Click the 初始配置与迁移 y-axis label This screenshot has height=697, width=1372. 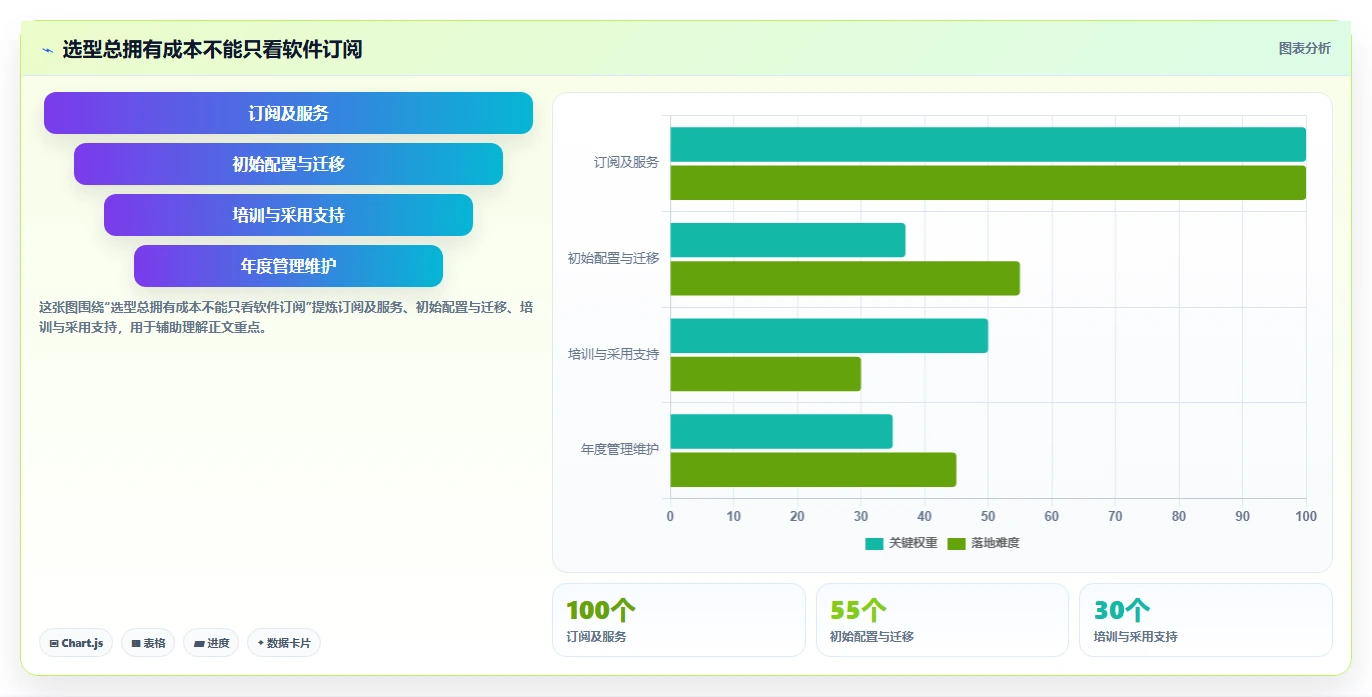[x=613, y=258]
